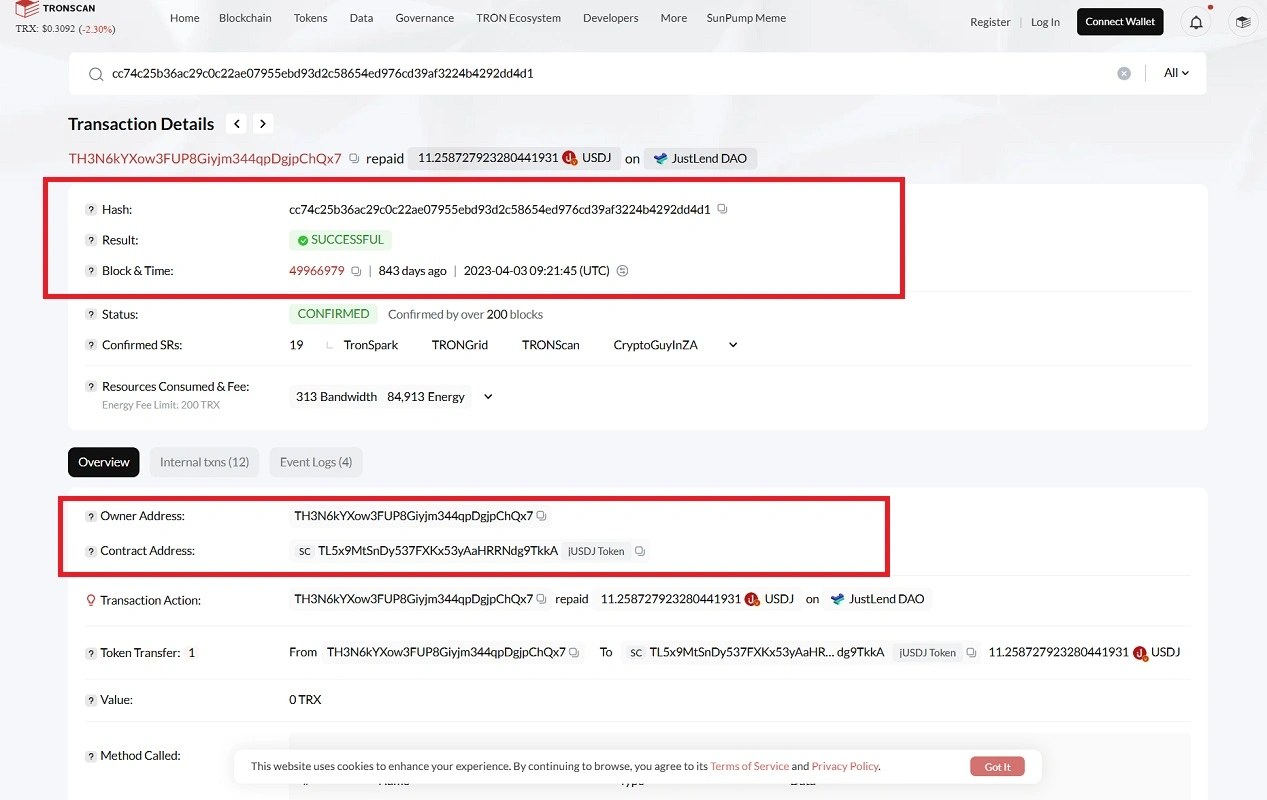Click the TronSpark super representative
Screen dimensions: 1267x800
(371, 345)
